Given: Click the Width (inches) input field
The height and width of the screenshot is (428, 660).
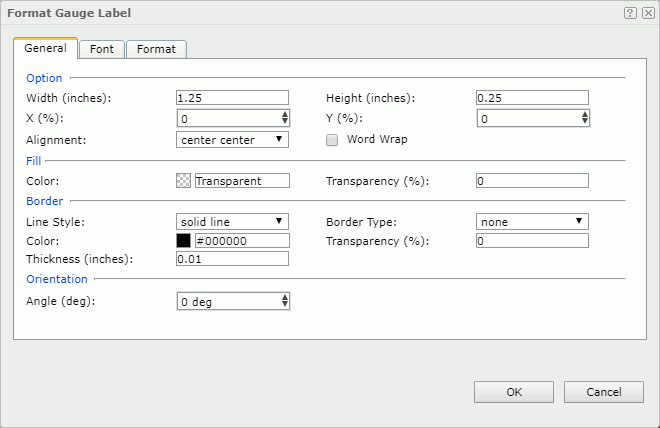Looking at the screenshot, I should coord(232,98).
